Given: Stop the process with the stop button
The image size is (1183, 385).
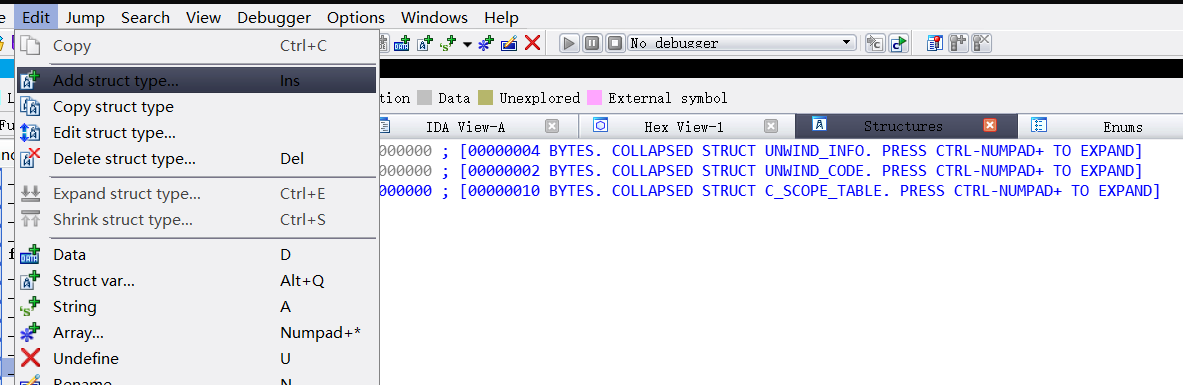Looking at the screenshot, I should click(x=615, y=43).
